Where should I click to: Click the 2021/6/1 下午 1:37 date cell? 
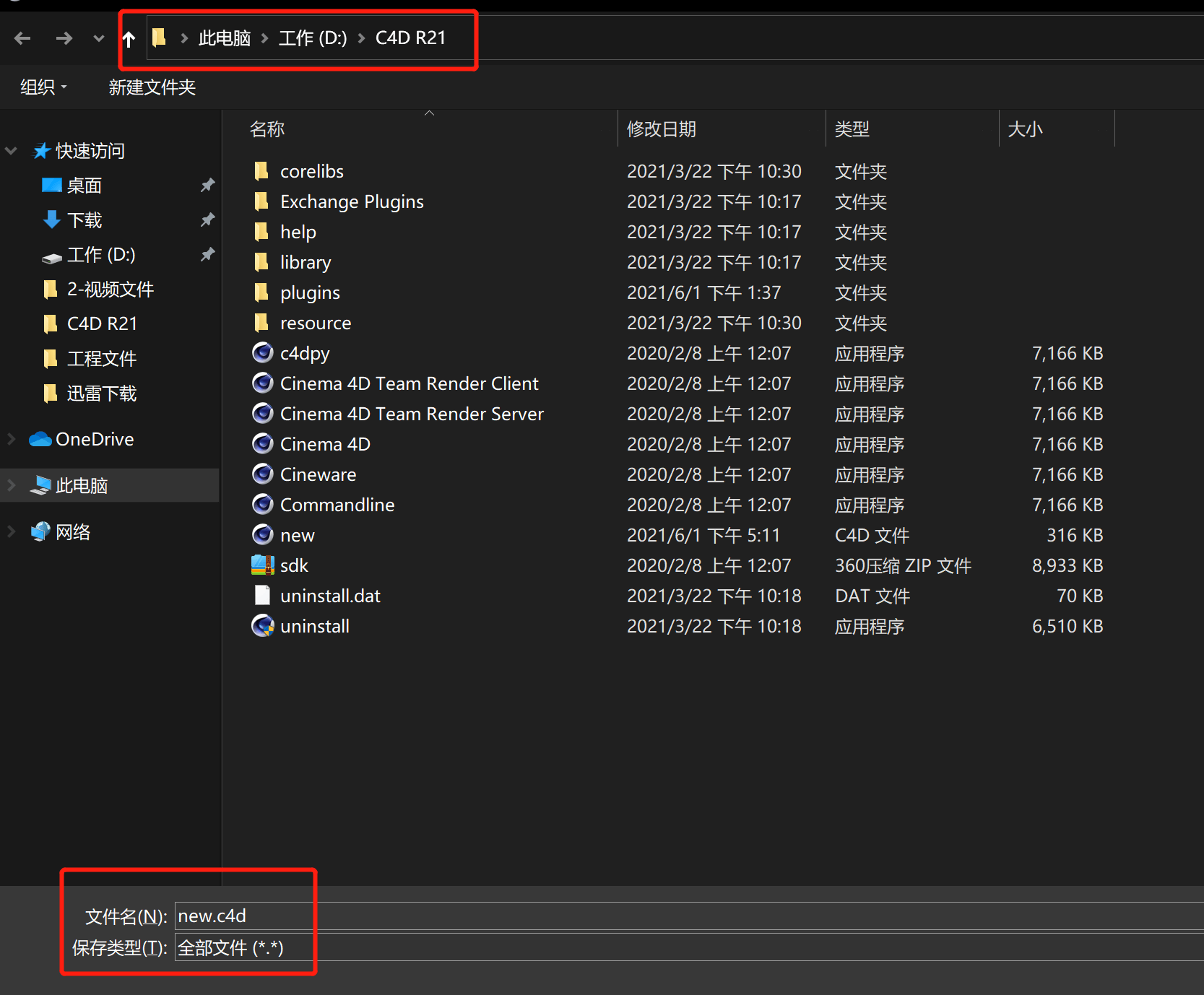[x=704, y=292]
